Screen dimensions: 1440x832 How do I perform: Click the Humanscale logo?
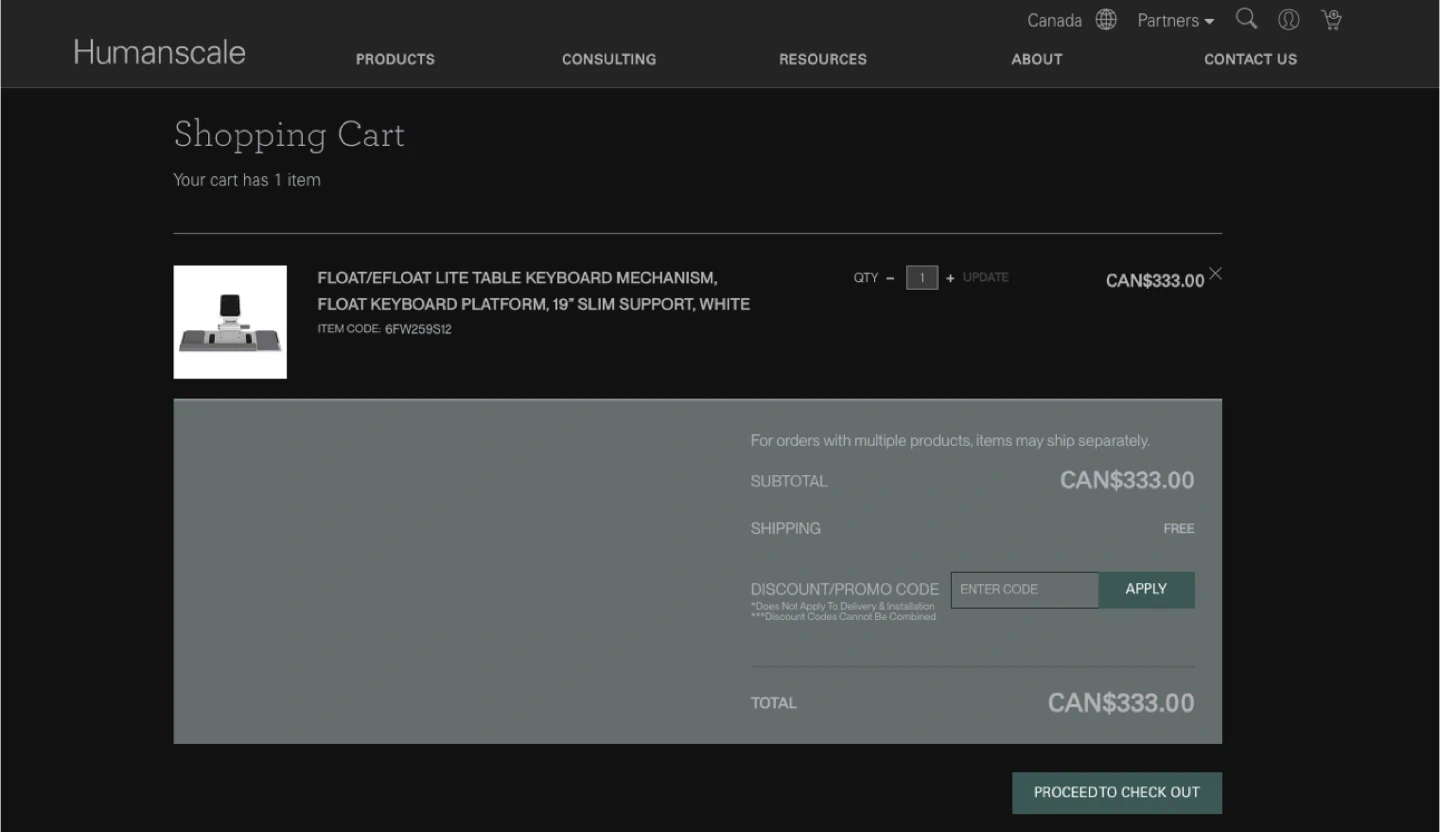(x=160, y=52)
